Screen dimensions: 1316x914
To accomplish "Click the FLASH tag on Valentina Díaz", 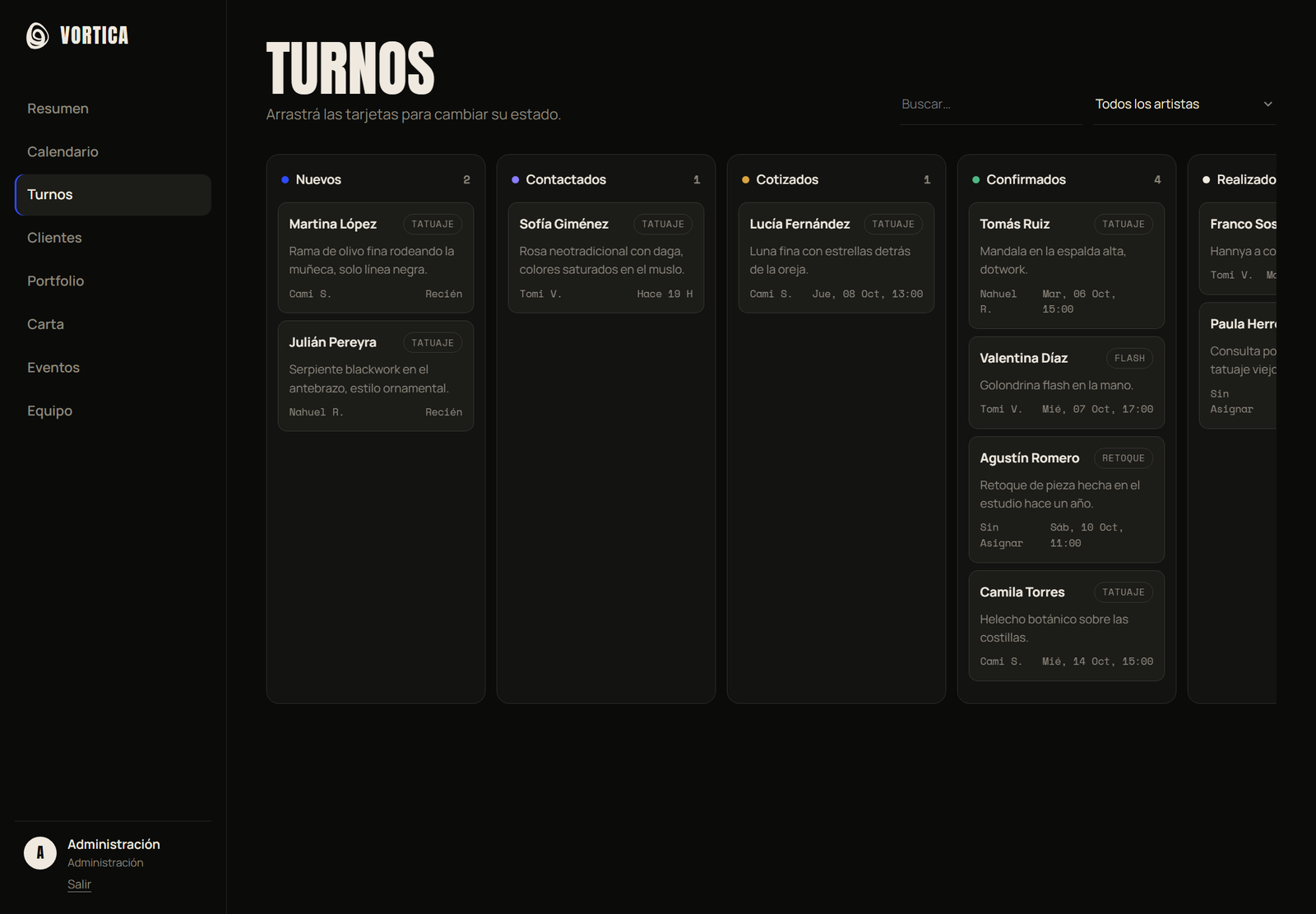I will click(1129, 358).
